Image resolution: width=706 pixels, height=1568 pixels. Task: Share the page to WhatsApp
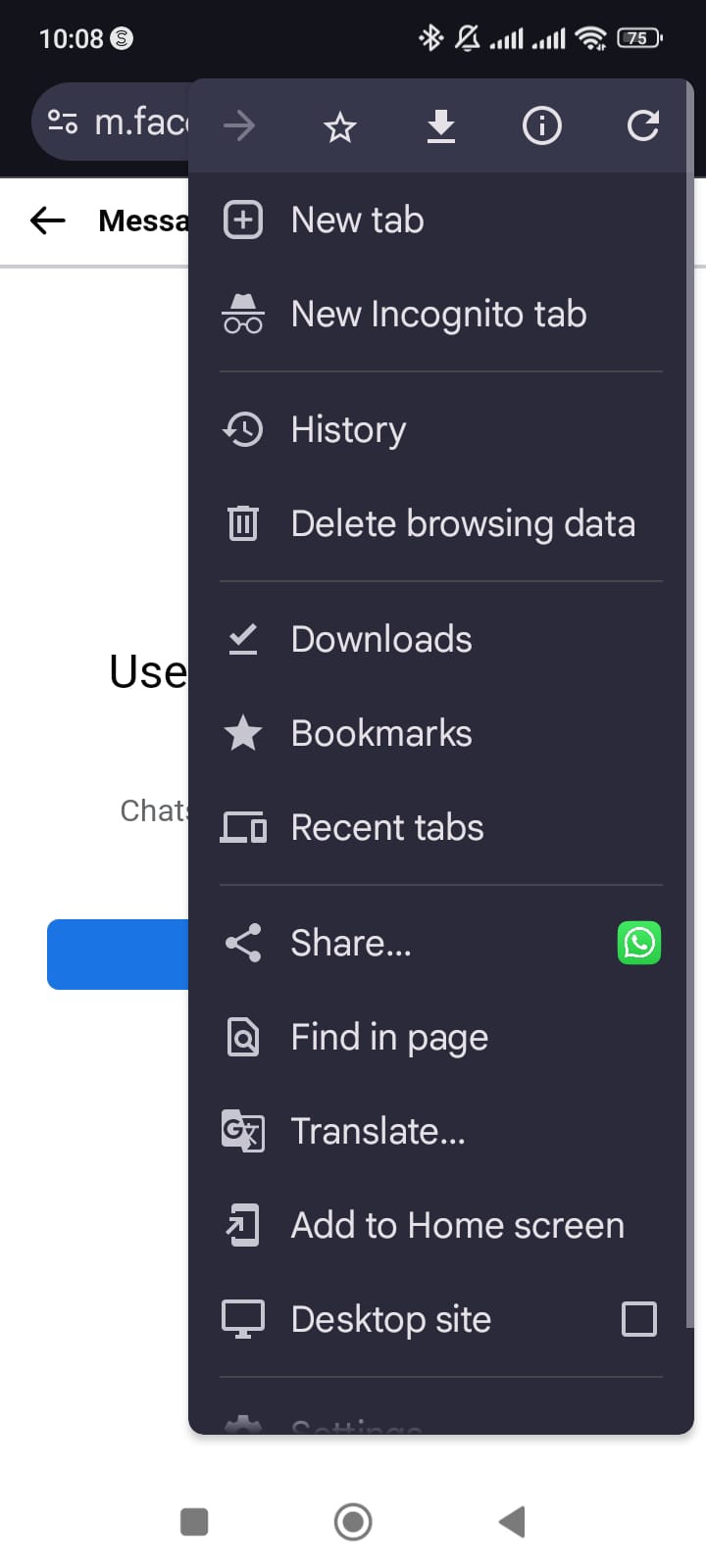click(638, 943)
